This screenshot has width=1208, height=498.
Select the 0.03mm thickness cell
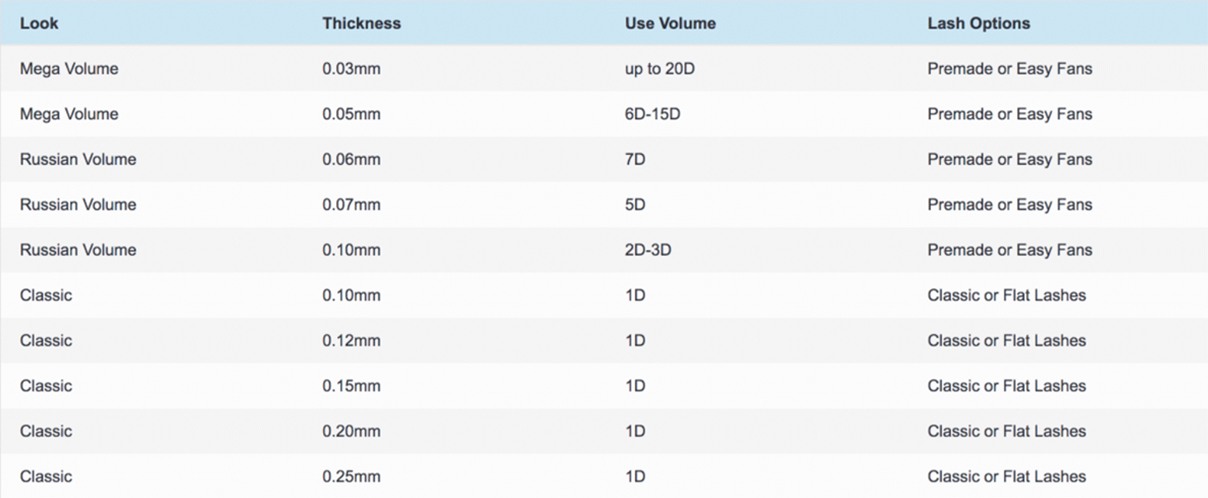click(351, 69)
